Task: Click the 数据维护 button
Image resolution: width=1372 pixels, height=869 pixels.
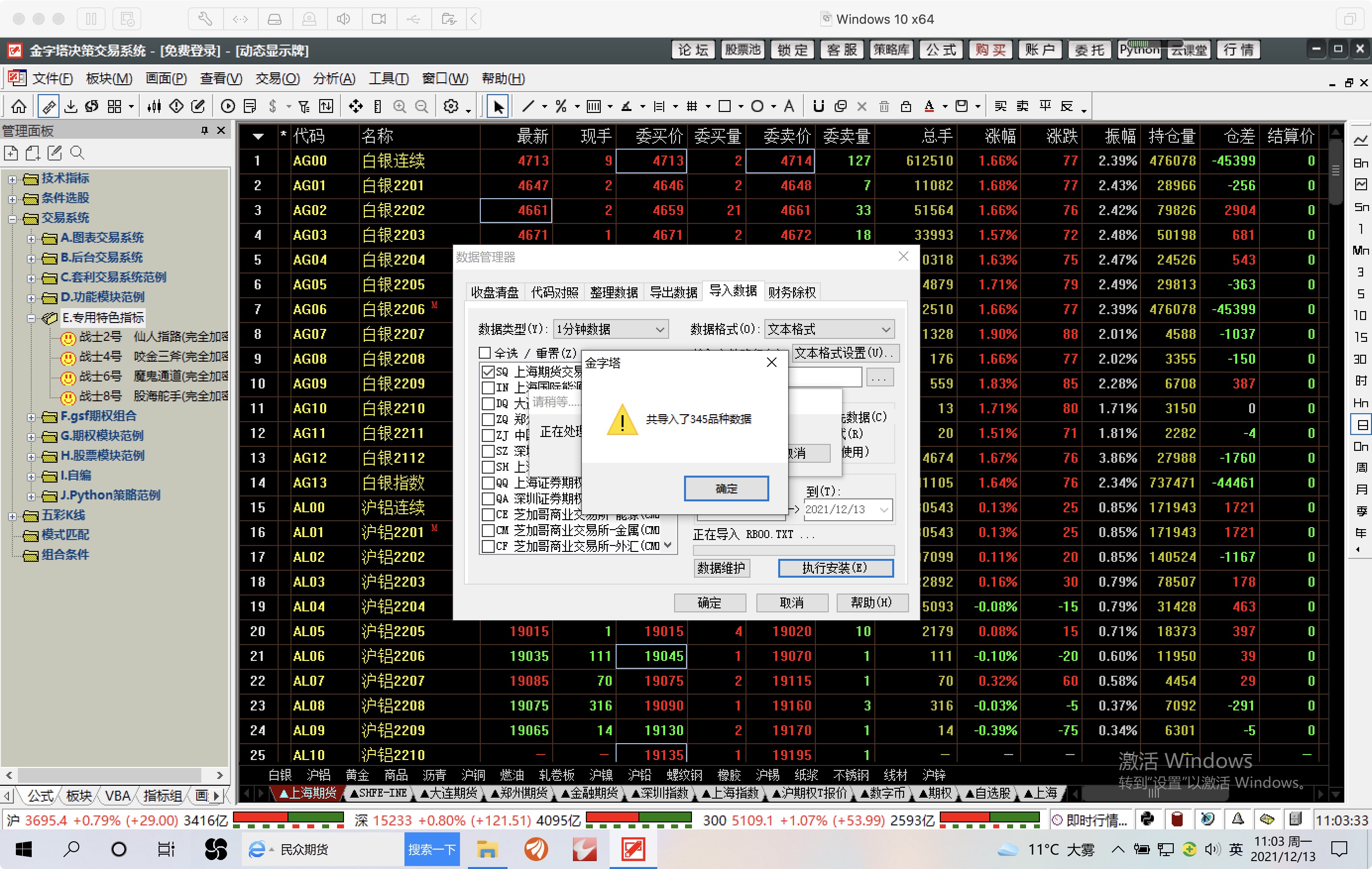Action: [721, 567]
